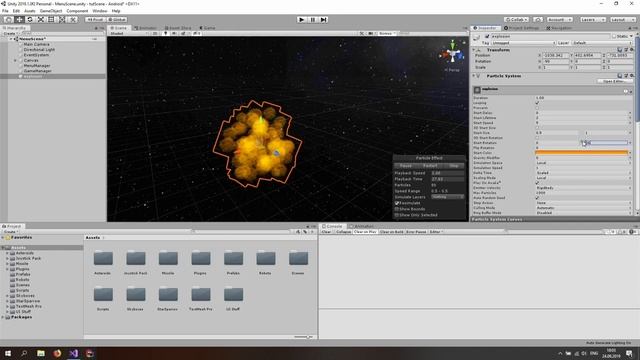
Task: Open Firefox from the taskbar
Action: 57,353
